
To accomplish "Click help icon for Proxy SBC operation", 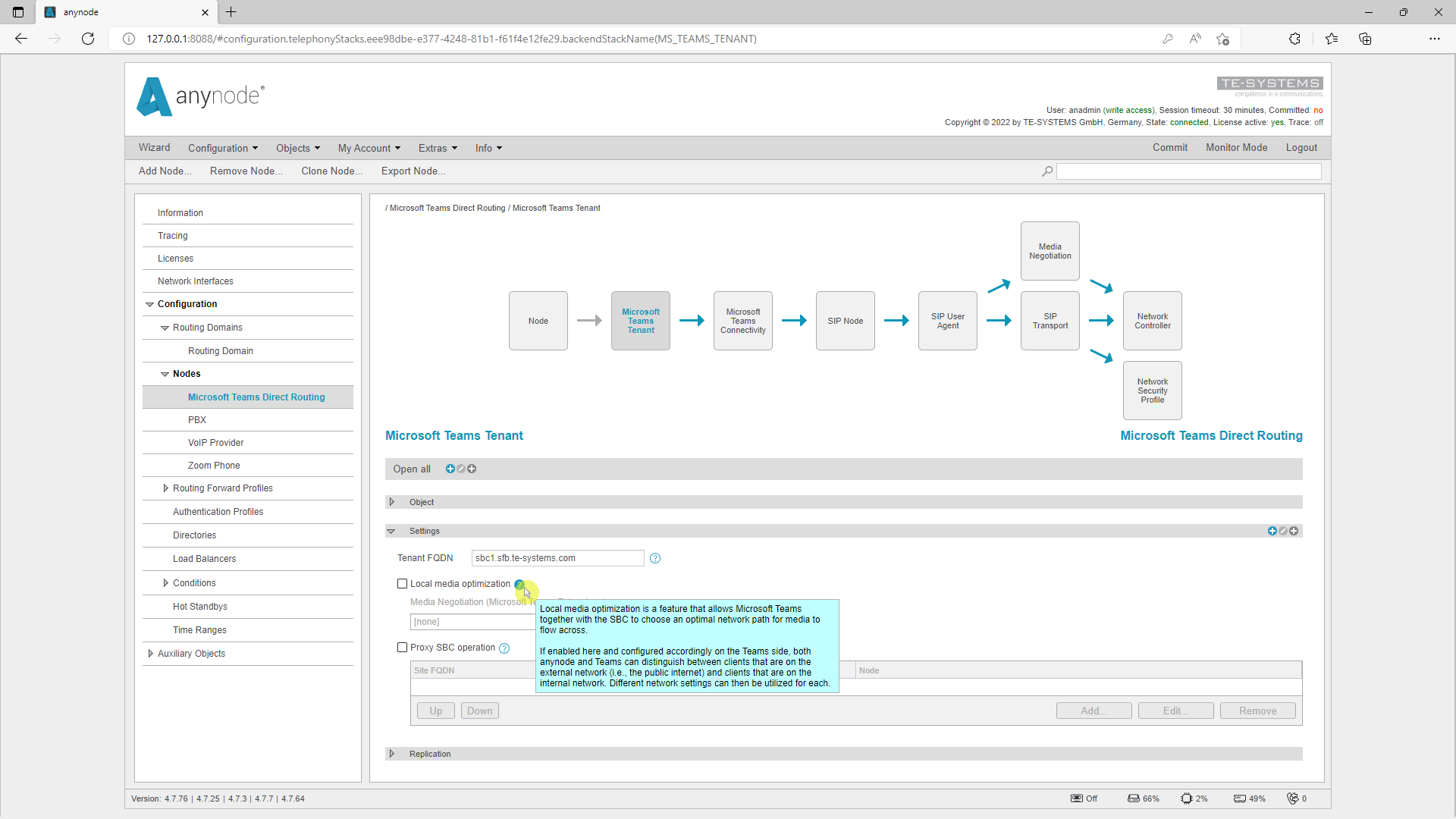I will point(504,648).
